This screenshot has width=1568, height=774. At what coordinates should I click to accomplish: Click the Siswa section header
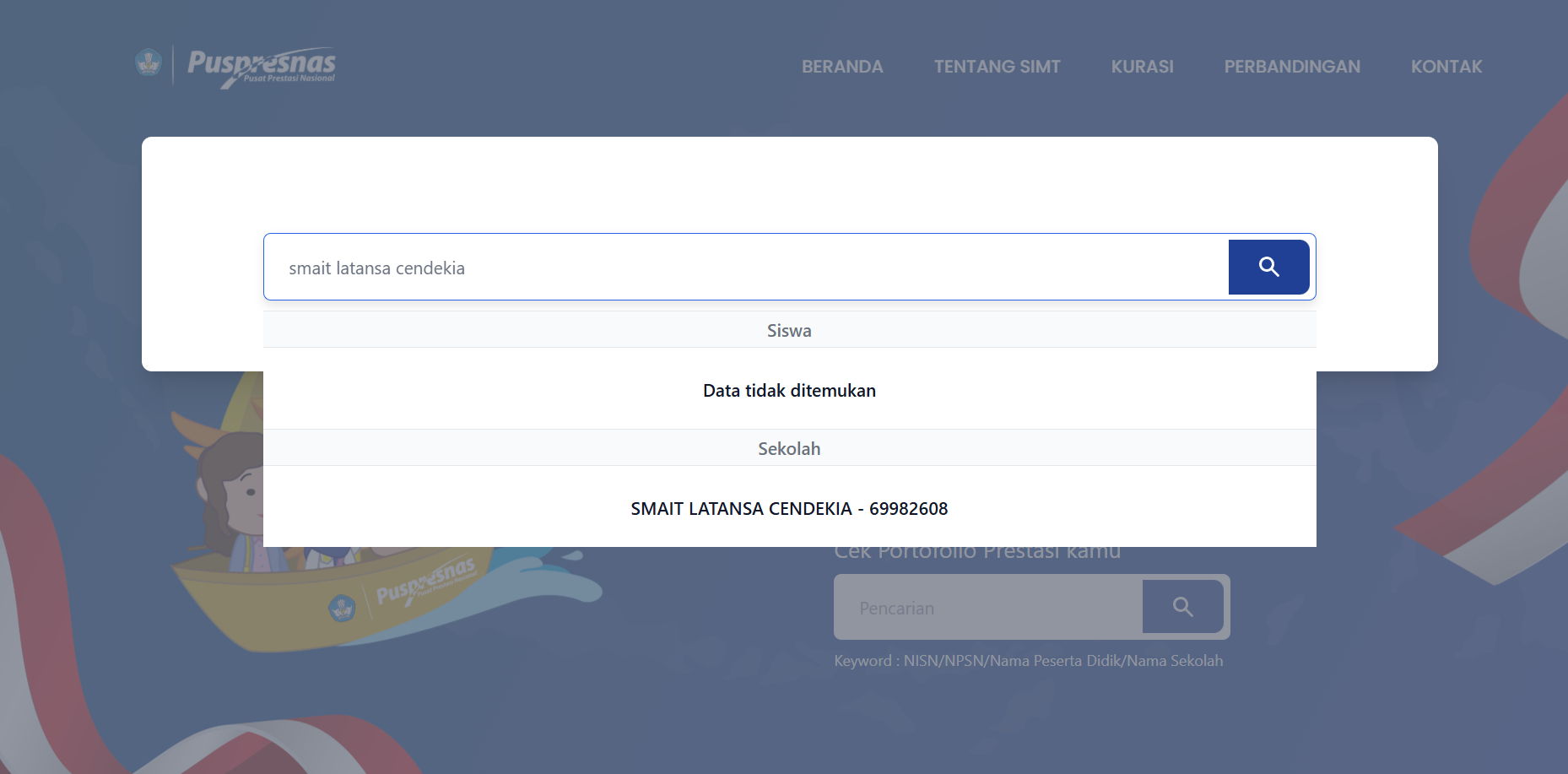(789, 331)
